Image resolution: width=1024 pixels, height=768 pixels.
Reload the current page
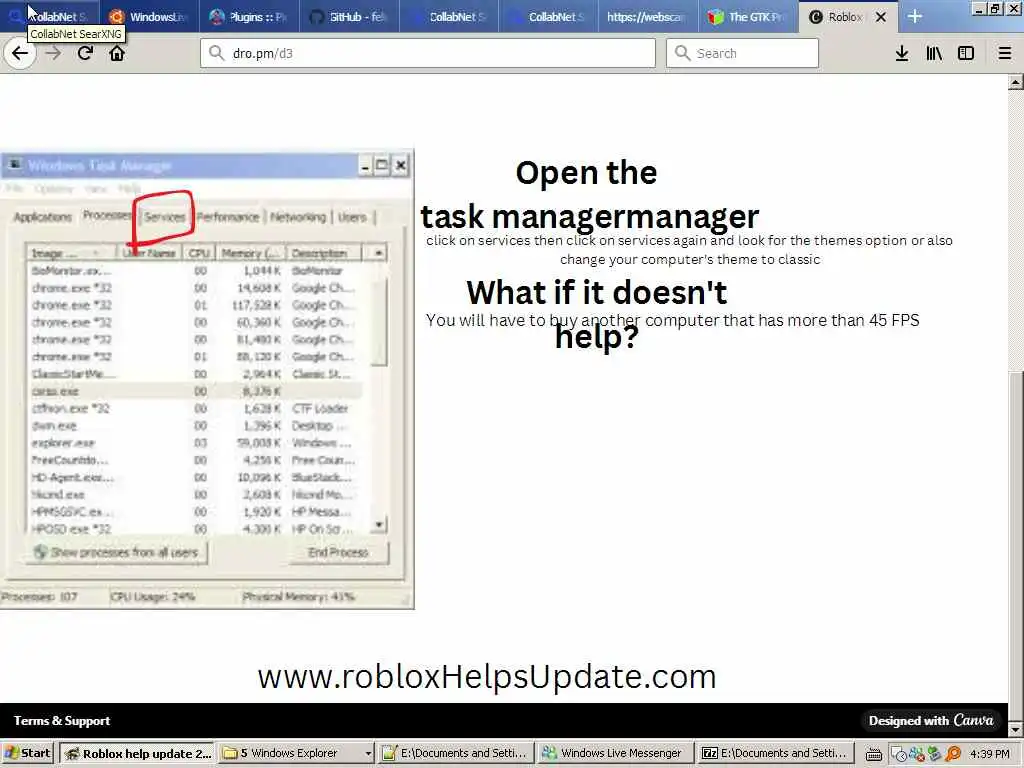(x=85, y=53)
